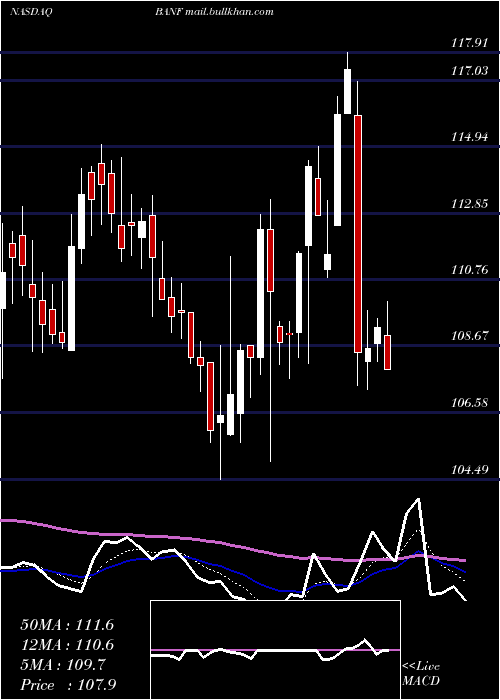Click the NASDAQ exchange label

(x=31, y=12)
